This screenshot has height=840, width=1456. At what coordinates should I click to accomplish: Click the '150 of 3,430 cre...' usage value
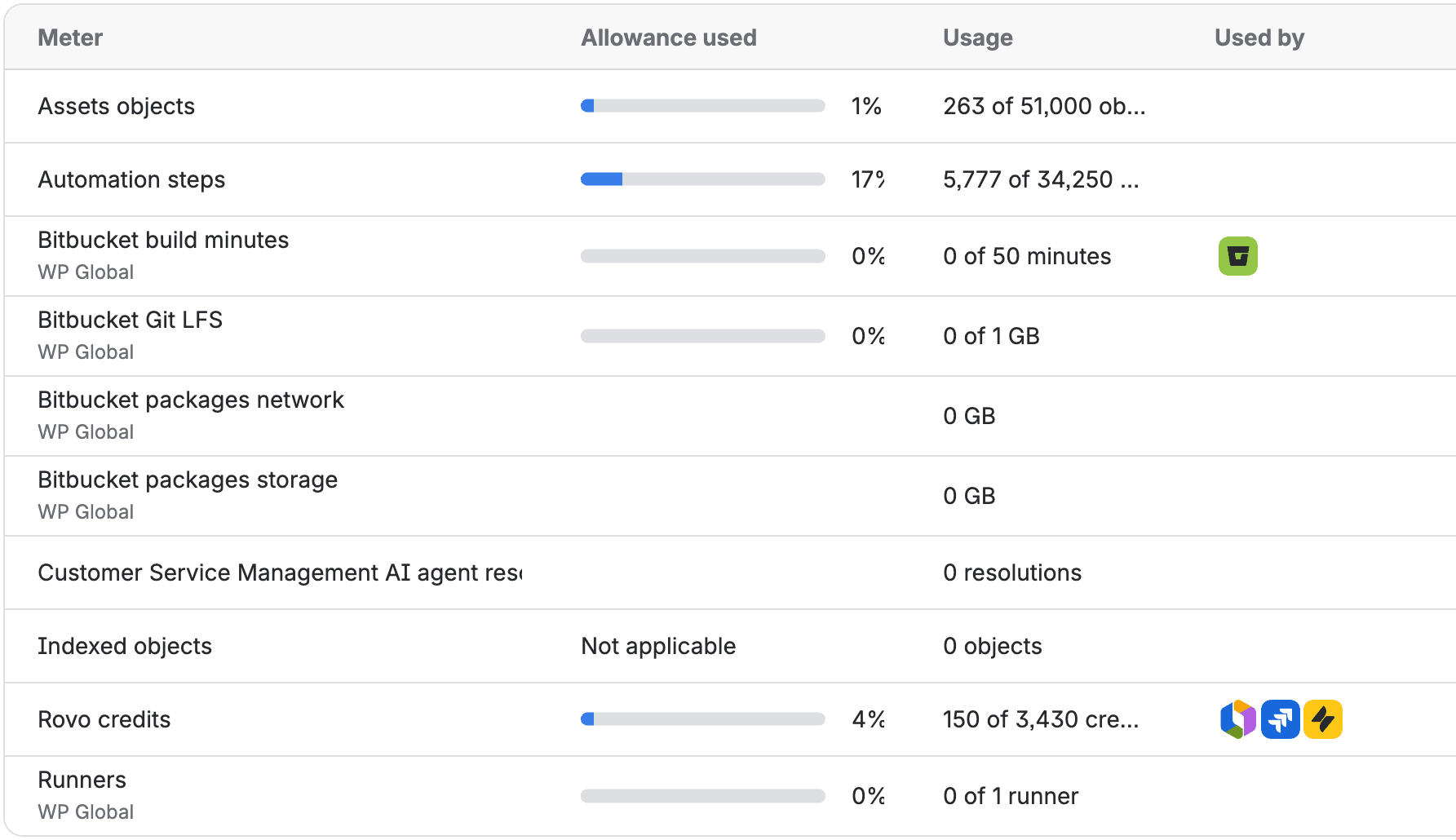click(x=1041, y=719)
